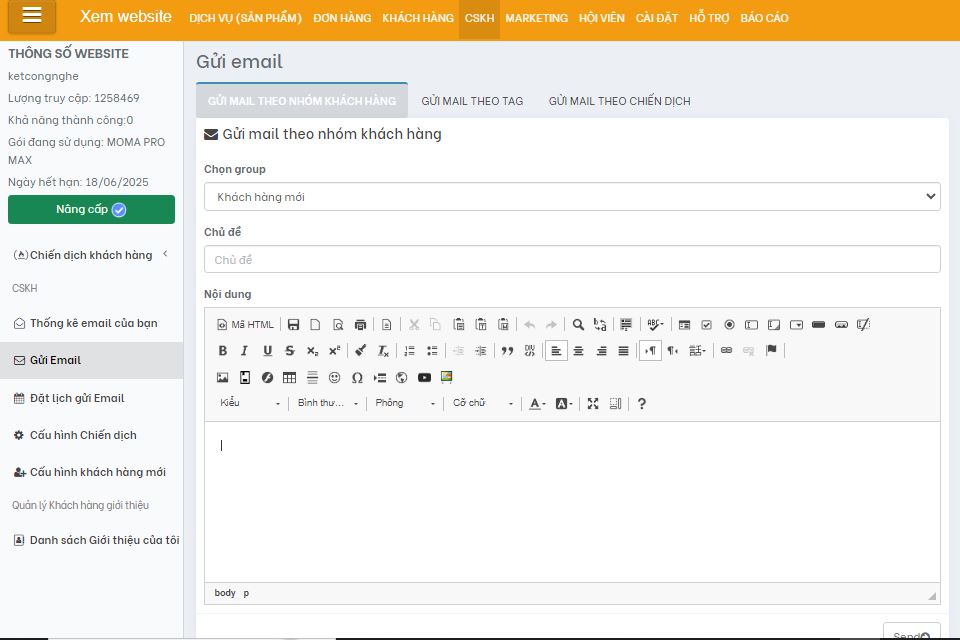Open the text color picker
The width and height of the screenshot is (960, 640).
pos(537,404)
